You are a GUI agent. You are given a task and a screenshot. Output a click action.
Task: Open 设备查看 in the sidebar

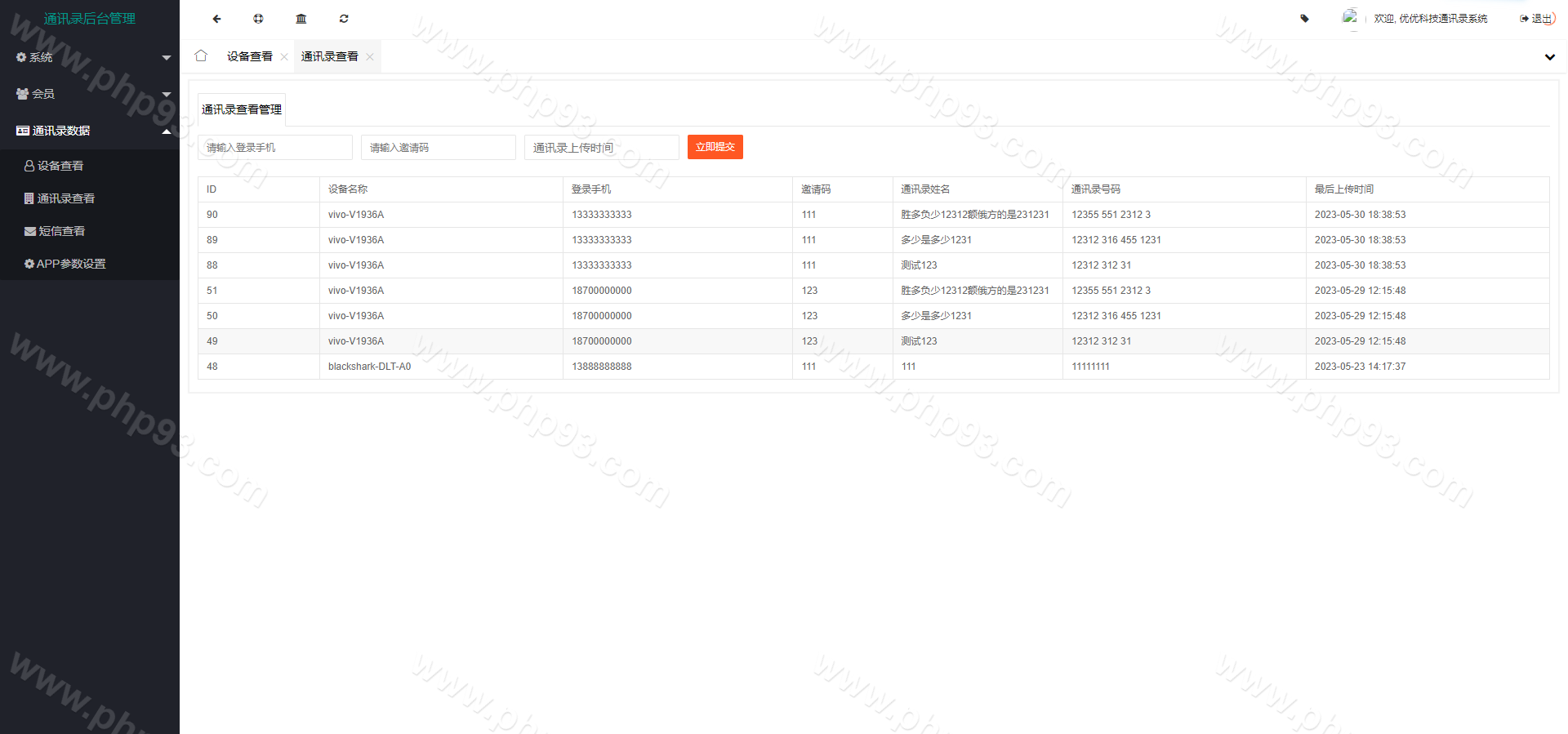click(60, 166)
